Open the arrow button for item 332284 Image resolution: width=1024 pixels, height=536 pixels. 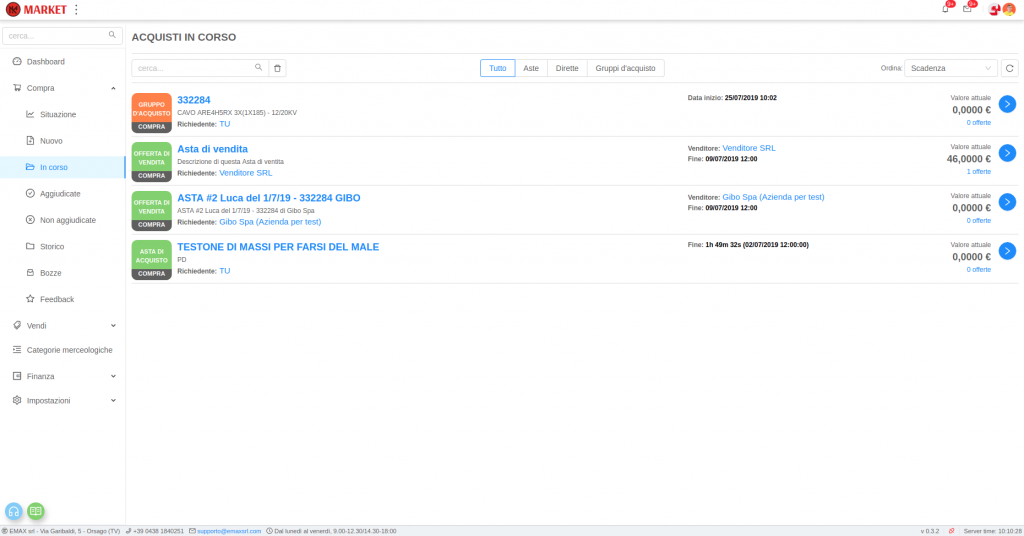coord(1007,104)
